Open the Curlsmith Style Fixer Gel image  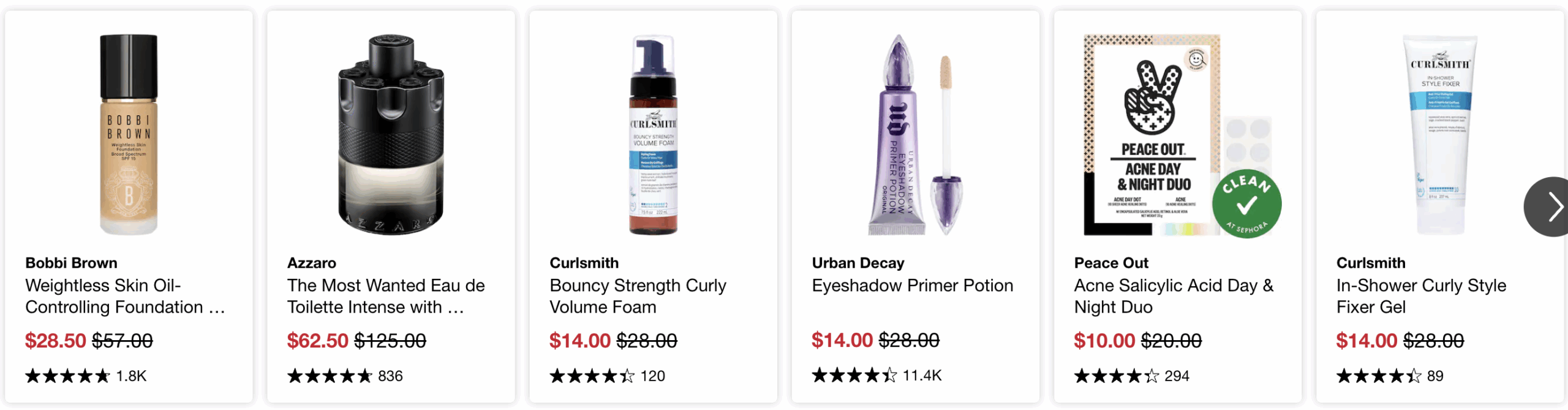coord(1440,135)
